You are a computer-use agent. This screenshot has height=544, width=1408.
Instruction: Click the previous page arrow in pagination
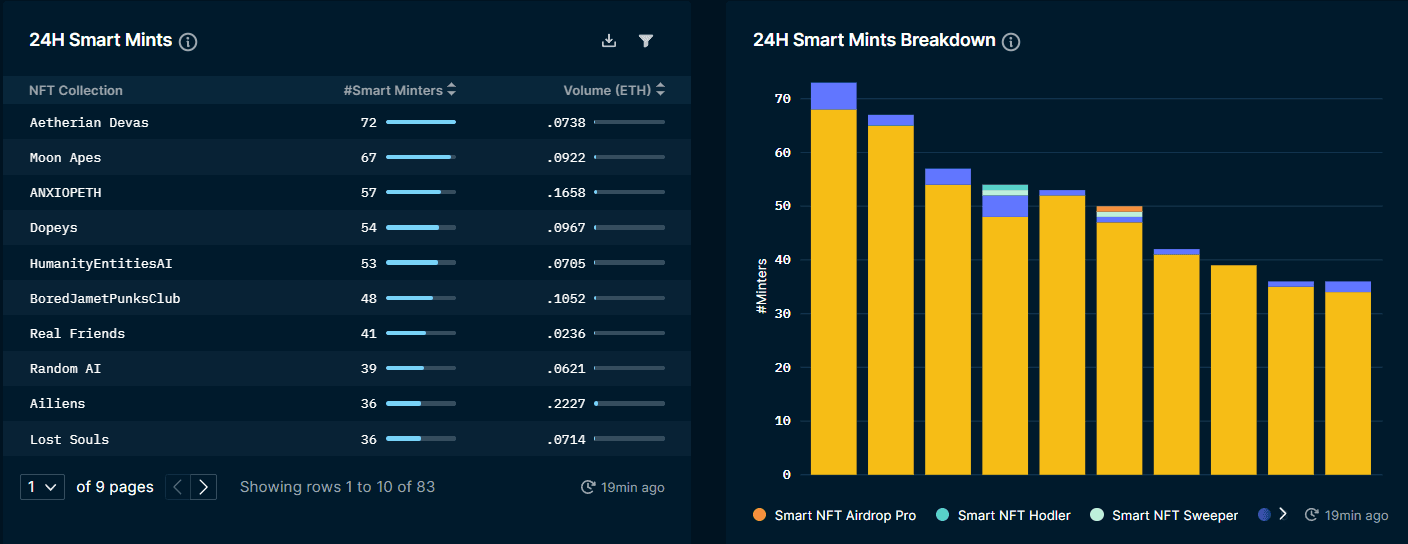point(178,487)
